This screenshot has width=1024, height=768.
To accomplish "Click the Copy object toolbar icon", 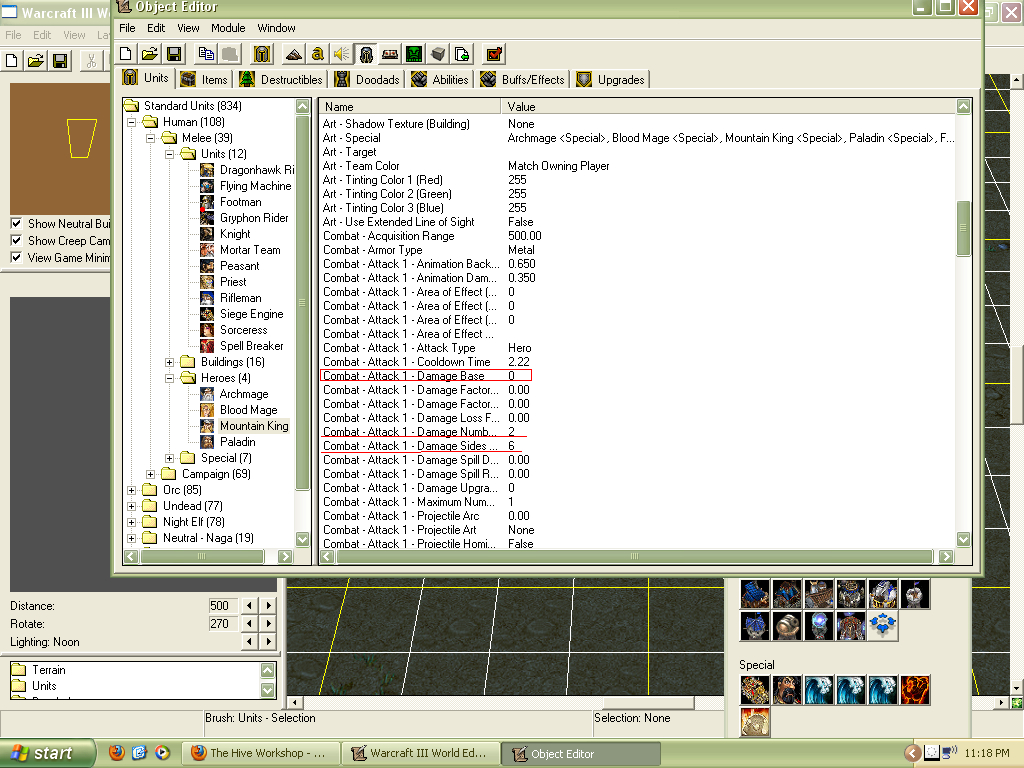I will coord(206,54).
